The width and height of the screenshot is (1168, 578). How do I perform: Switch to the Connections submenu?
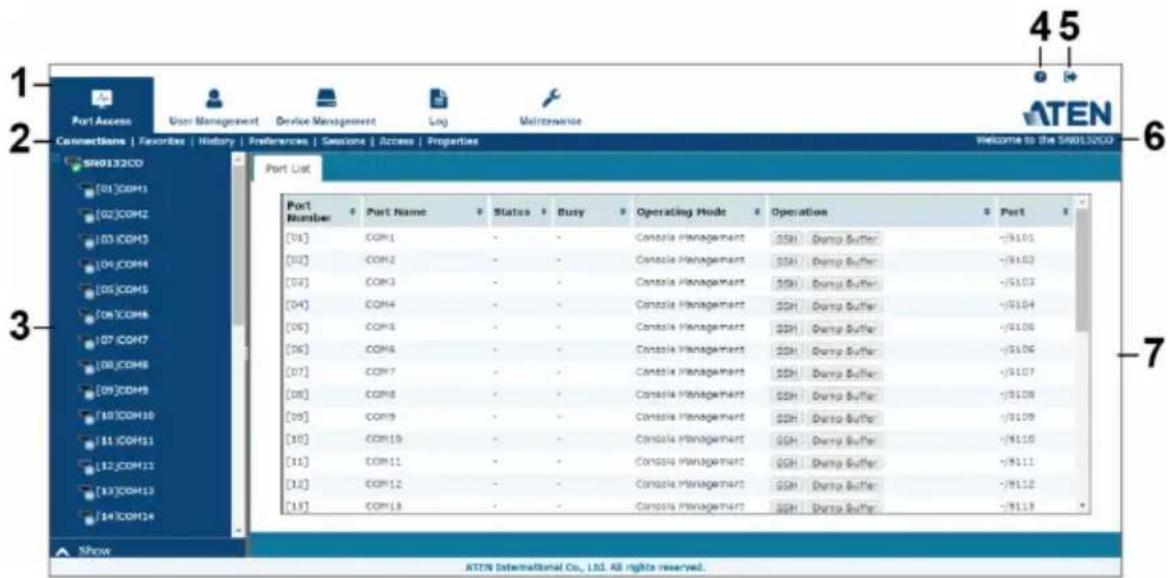pos(89,141)
